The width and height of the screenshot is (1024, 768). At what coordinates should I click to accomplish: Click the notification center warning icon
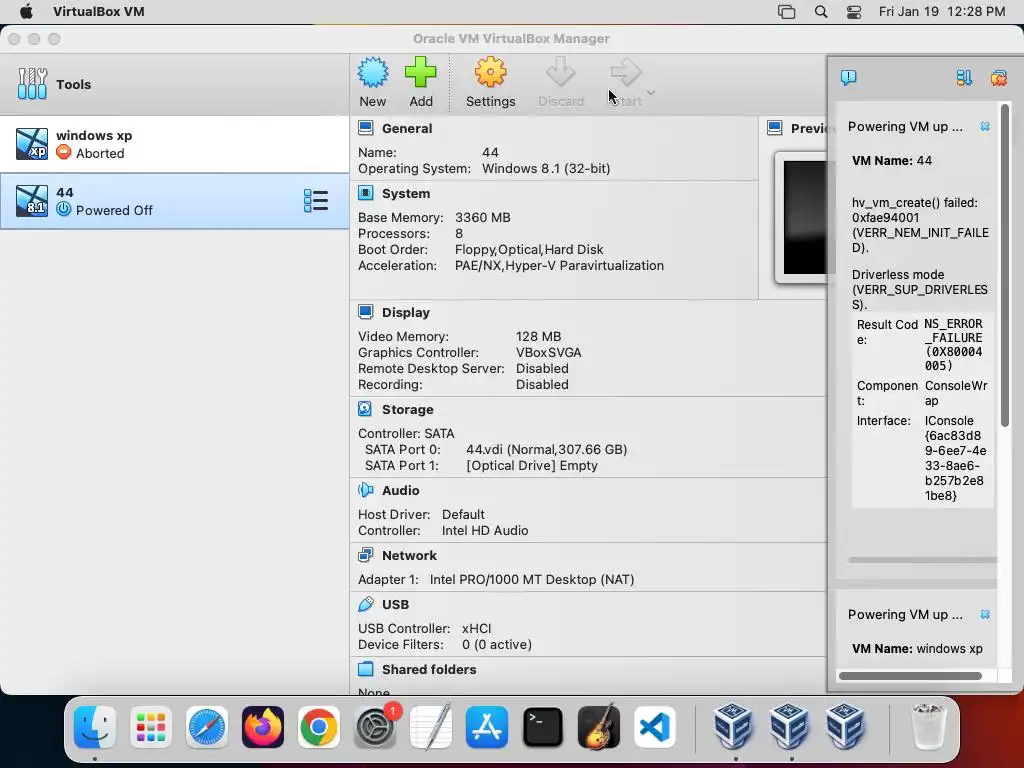(848, 78)
